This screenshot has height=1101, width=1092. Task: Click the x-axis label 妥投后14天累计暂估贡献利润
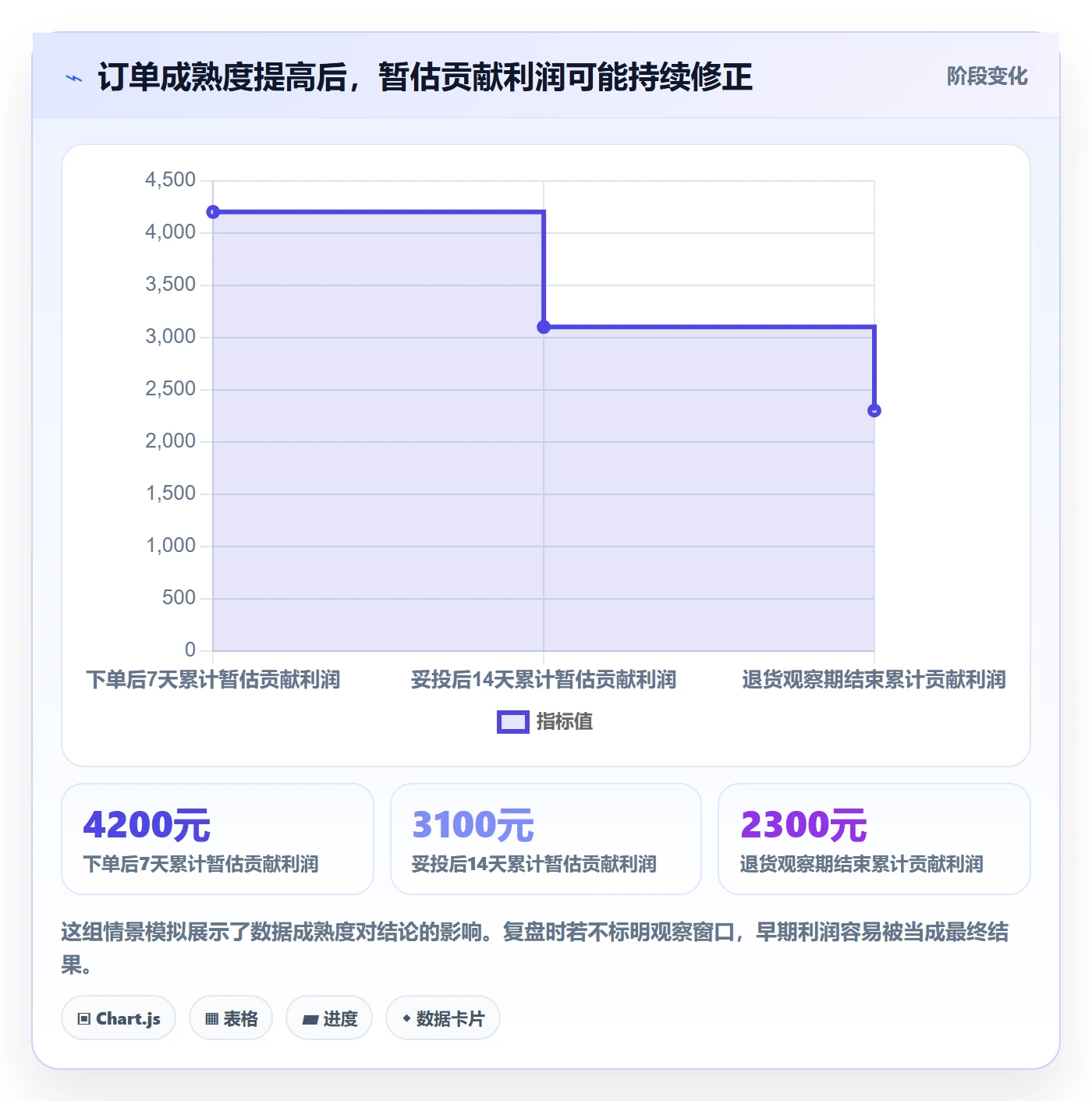544,680
